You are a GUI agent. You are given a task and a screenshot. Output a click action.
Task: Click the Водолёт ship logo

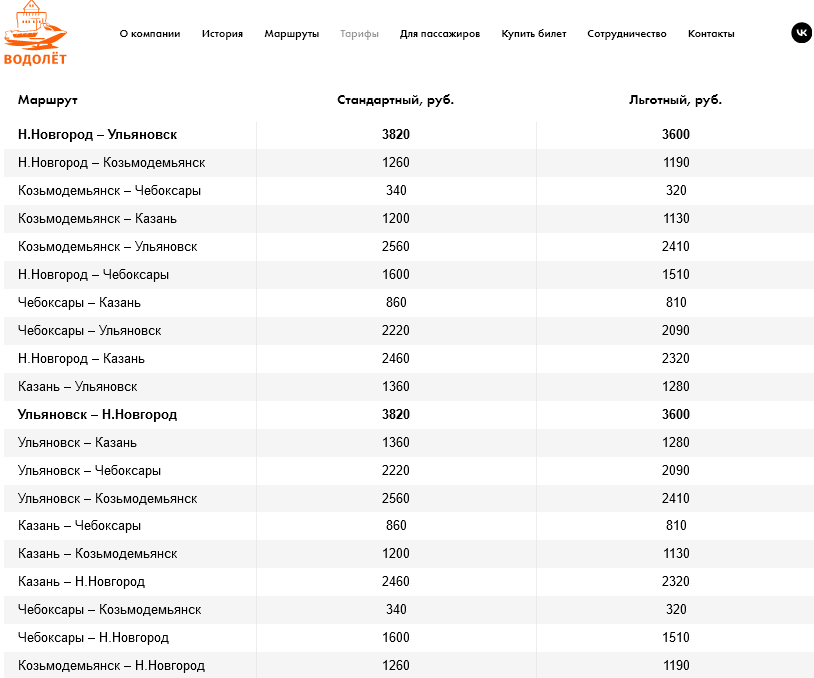pos(35,33)
